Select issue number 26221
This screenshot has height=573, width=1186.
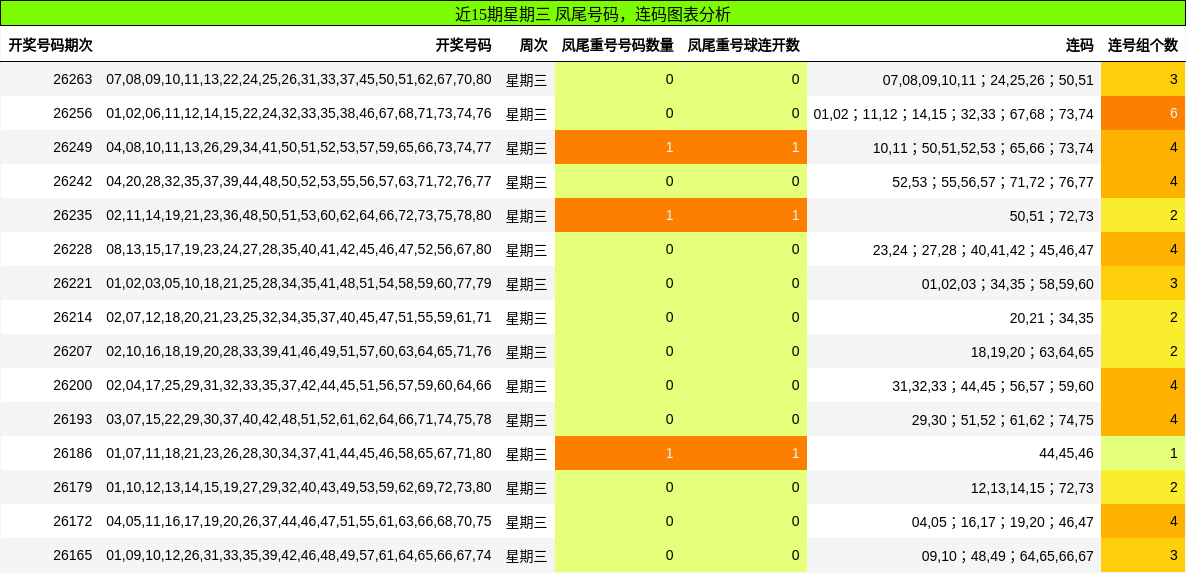tap(73, 283)
